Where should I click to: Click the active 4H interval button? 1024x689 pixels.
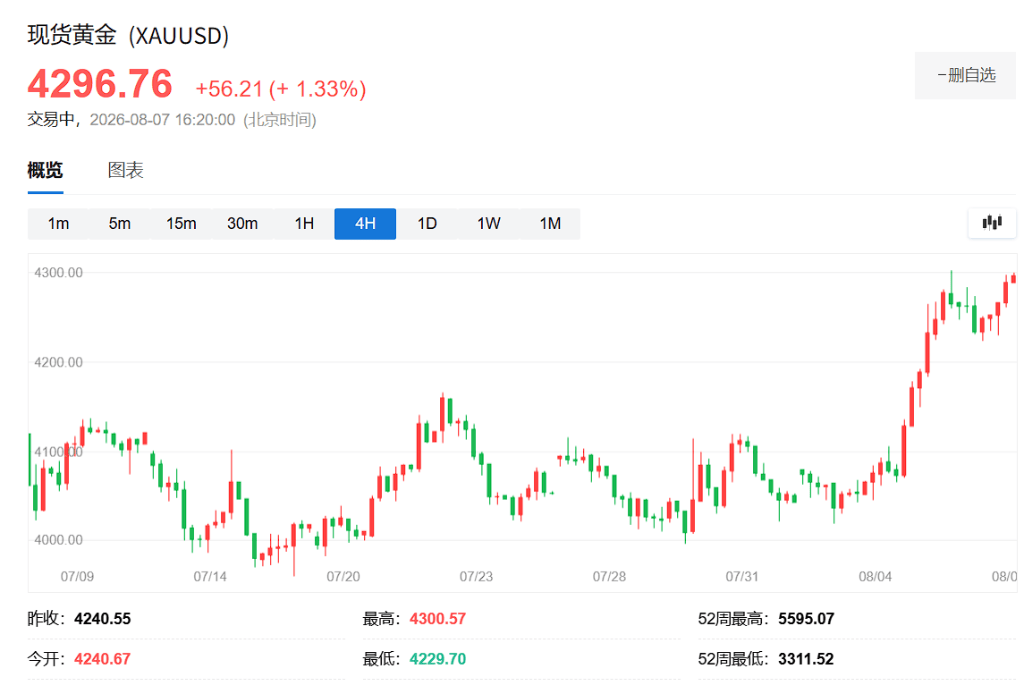[x=365, y=224]
